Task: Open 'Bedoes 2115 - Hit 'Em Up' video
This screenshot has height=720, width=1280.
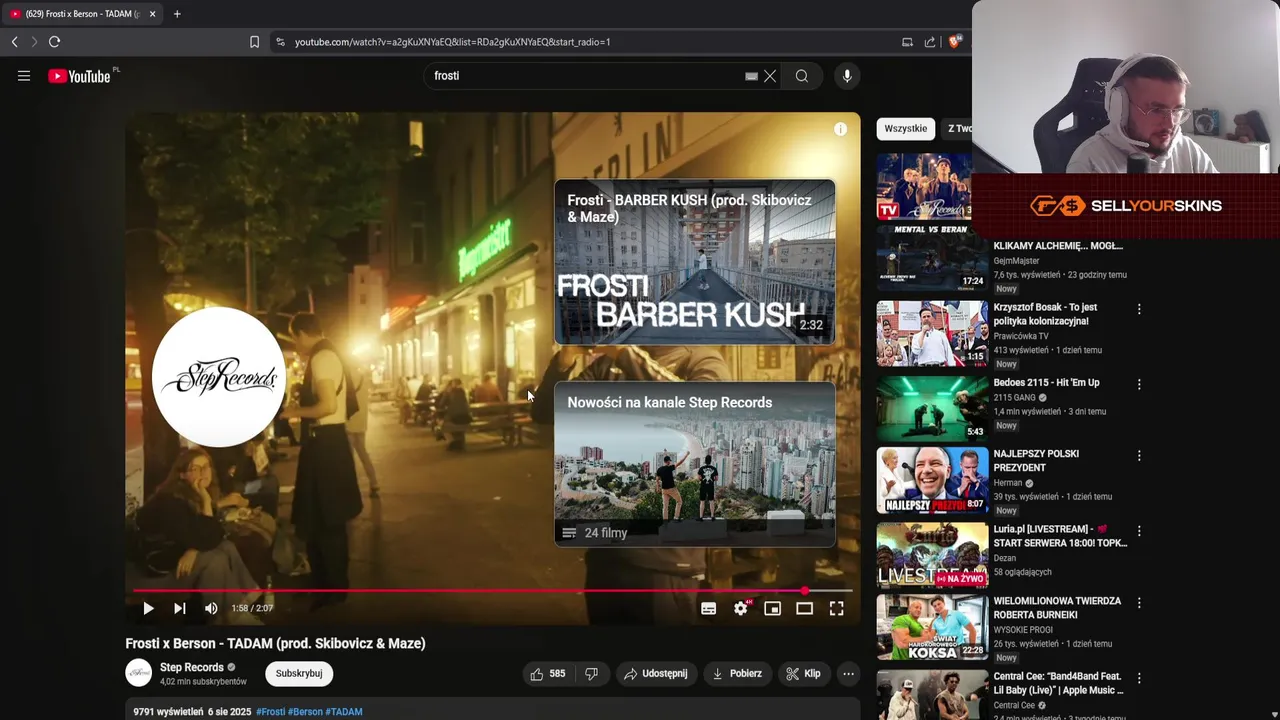Action: [x=1046, y=382]
